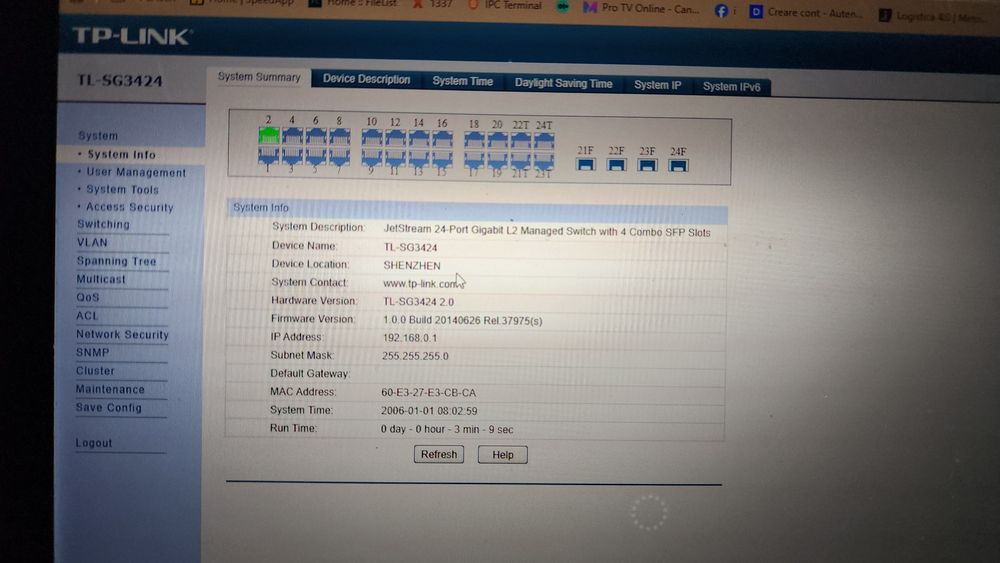Viewport: 1000px width, 563px height.
Task: Click port 22T icon in switch diagram
Action: pos(520,141)
